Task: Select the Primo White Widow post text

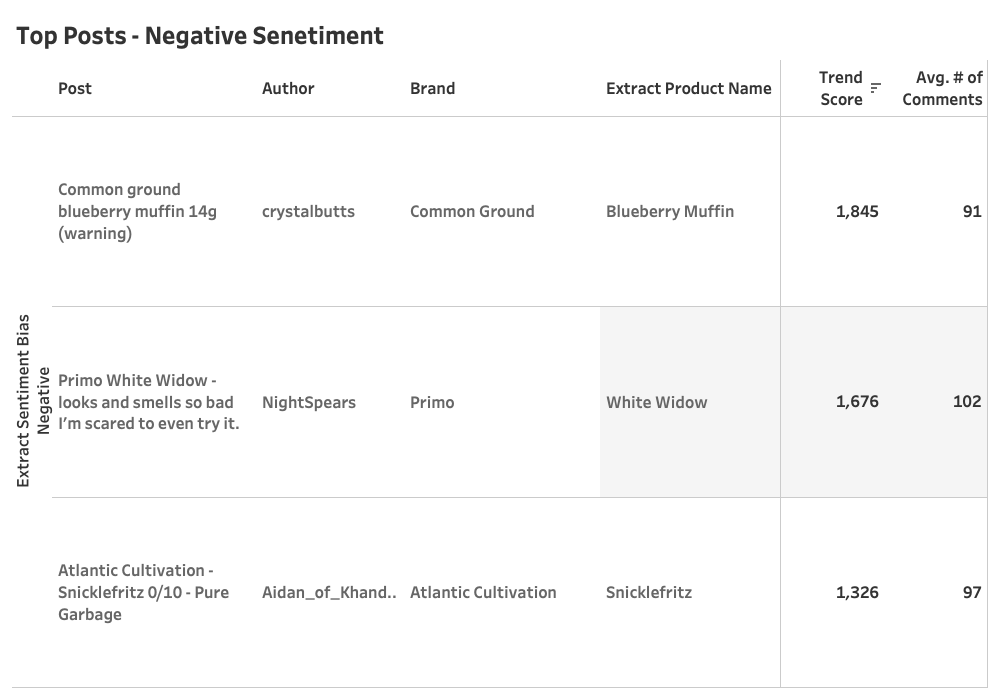Action: click(149, 402)
